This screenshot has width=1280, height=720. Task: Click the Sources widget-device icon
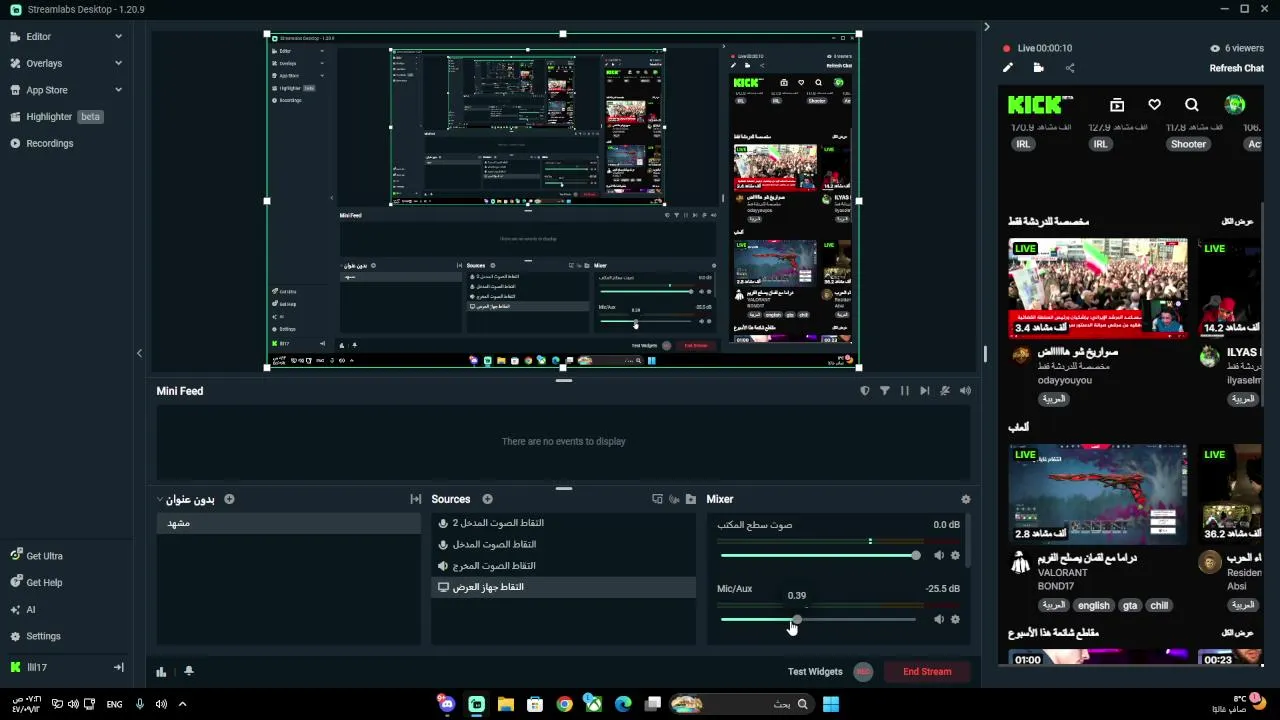[x=657, y=499]
